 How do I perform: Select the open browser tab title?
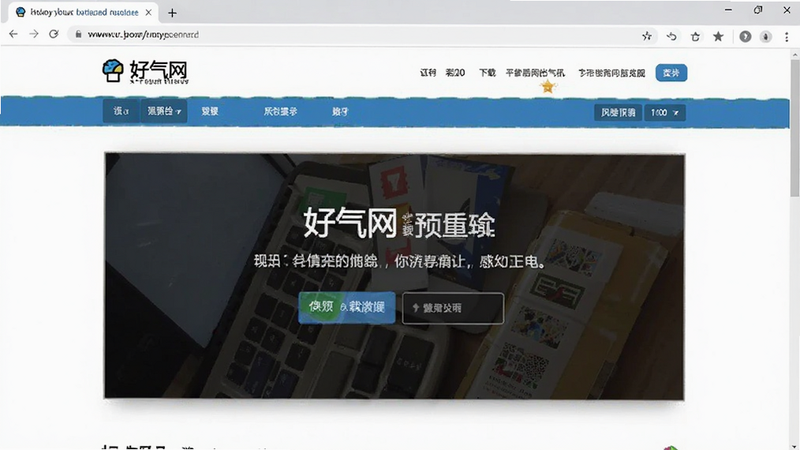pyautogui.click(x=84, y=12)
